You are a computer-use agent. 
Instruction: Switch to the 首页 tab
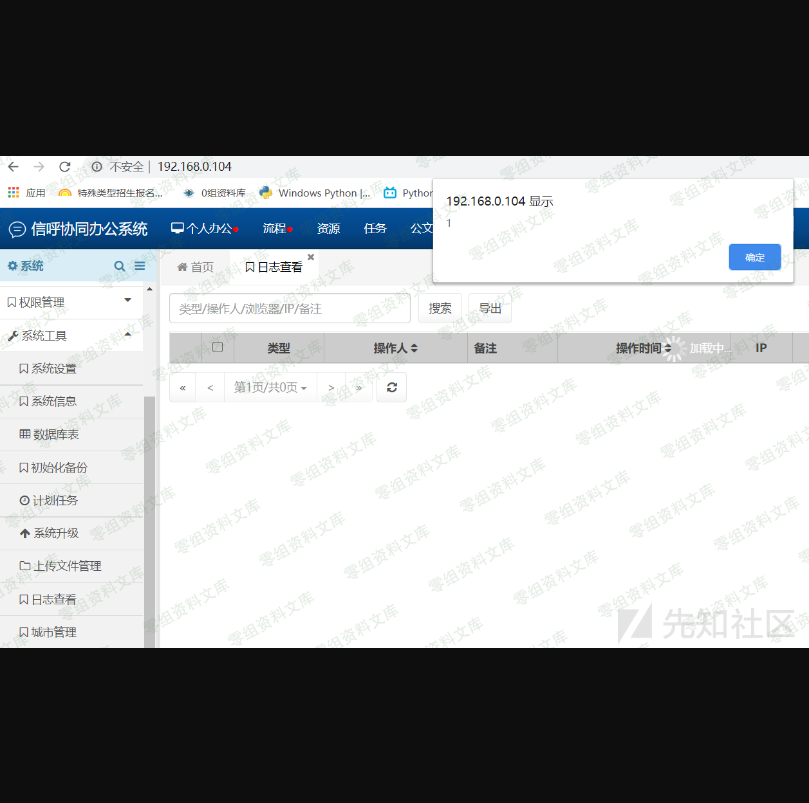tap(195, 267)
